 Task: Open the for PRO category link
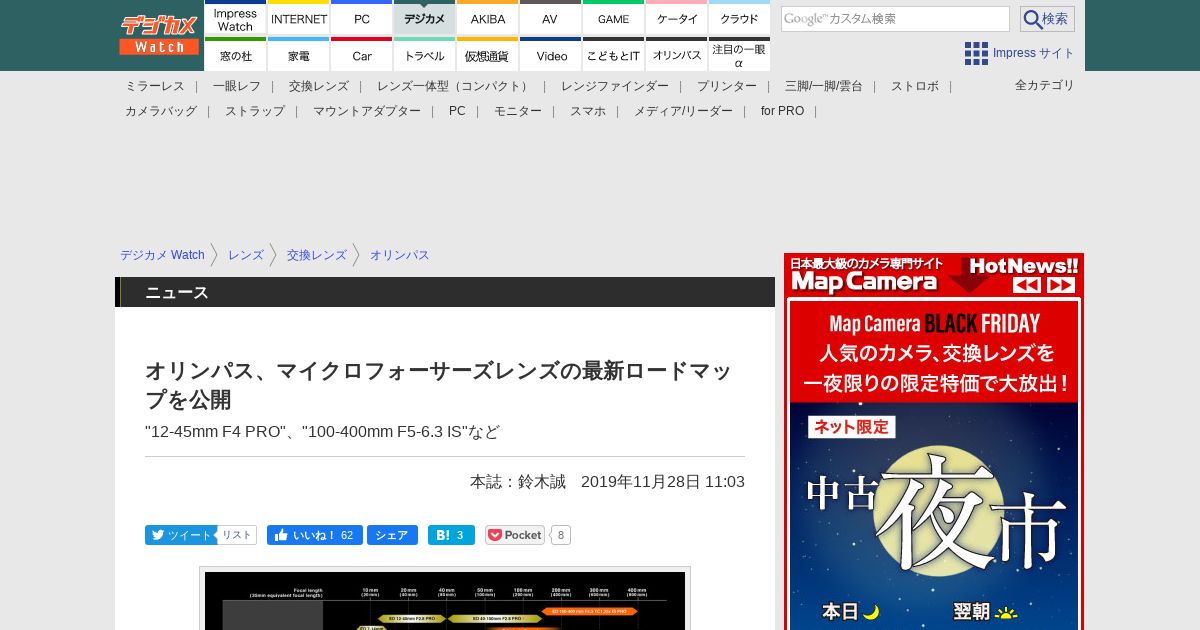[782, 111]
